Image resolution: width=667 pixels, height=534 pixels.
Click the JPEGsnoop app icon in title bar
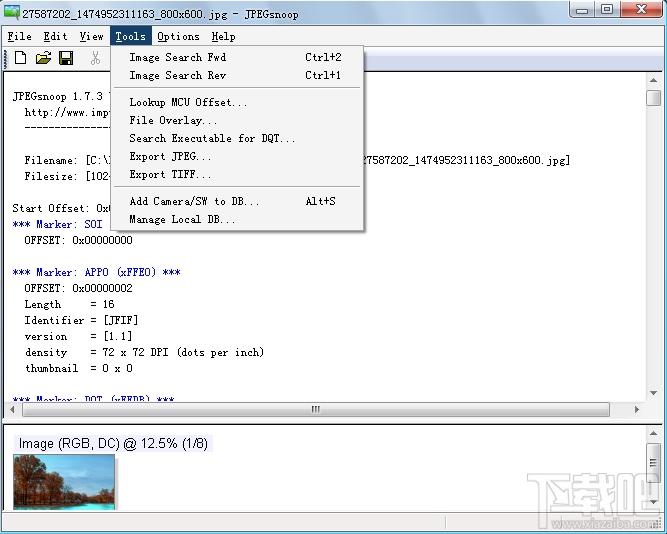click(x=11, y=12)
